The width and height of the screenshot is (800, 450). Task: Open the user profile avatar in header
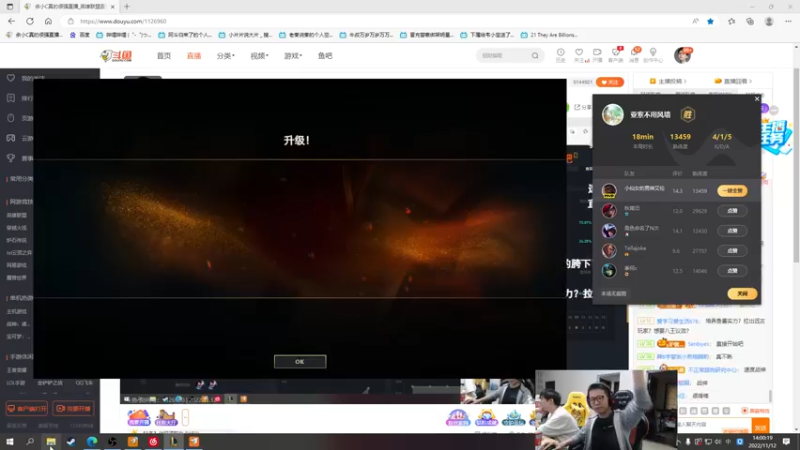pos(682,55)
